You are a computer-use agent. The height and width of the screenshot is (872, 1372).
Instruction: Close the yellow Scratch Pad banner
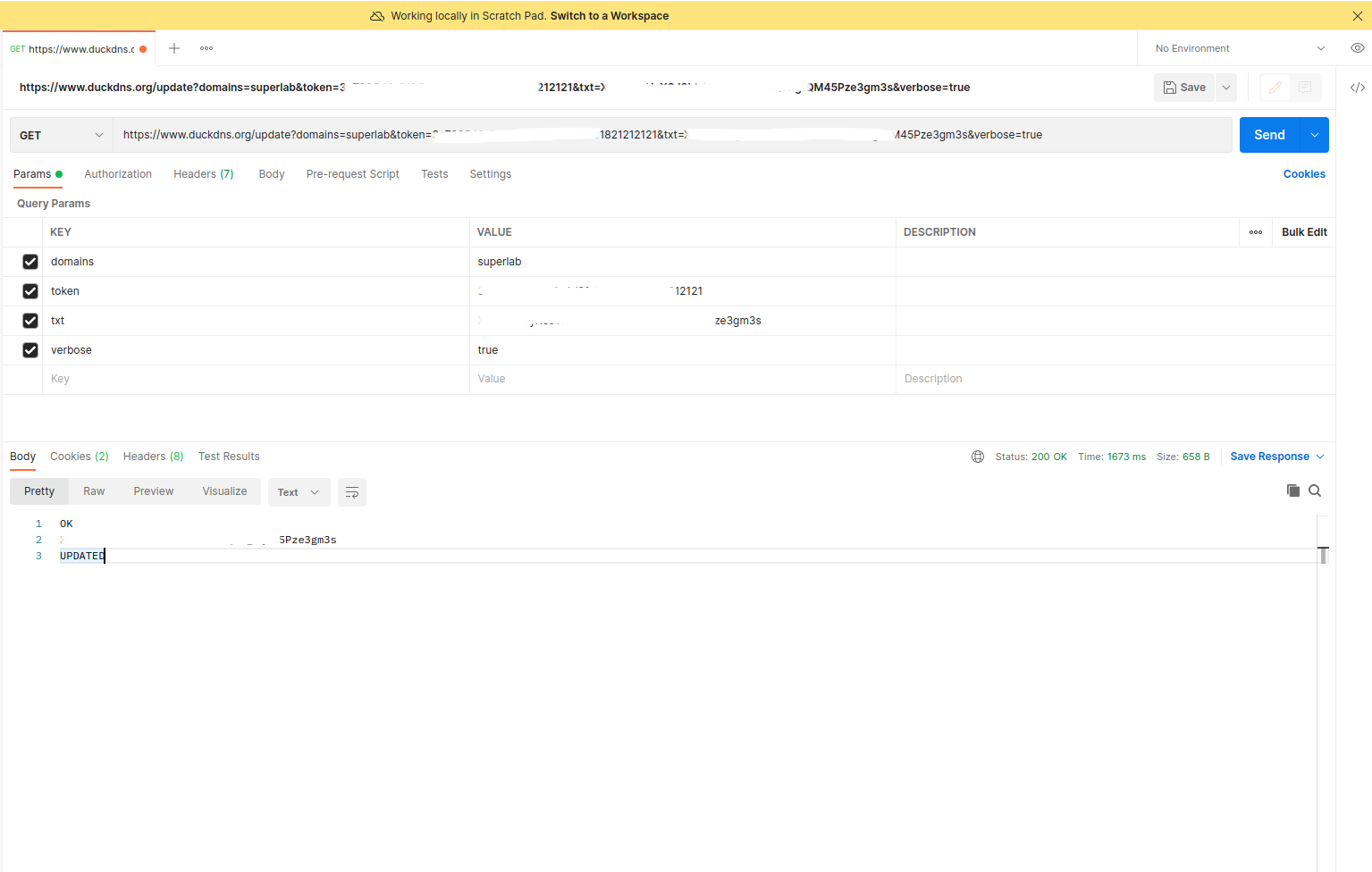pos(1357,16)
